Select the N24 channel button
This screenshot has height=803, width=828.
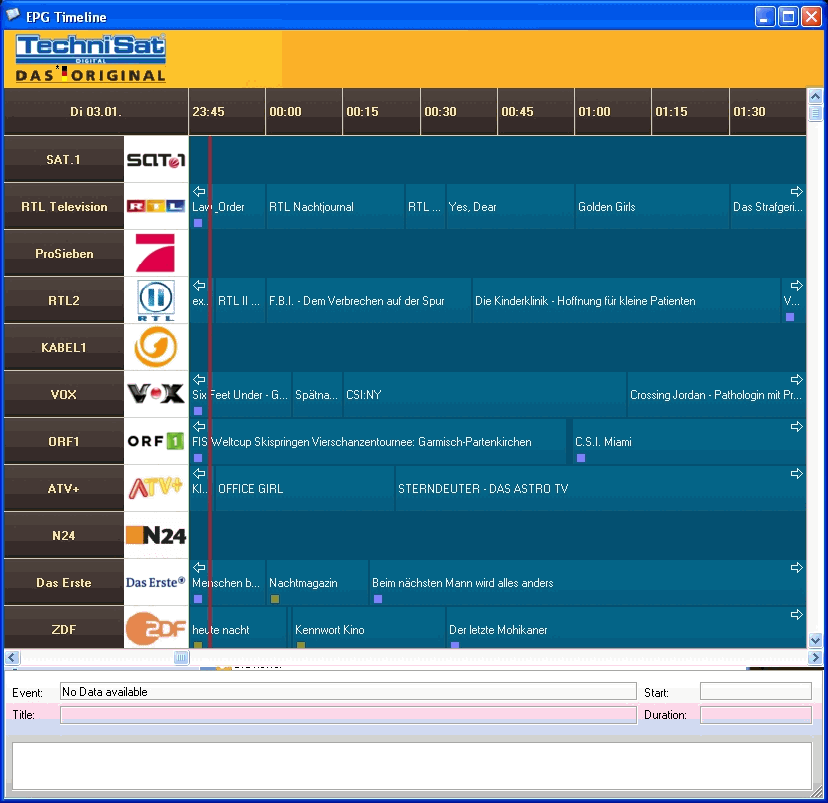[64, 535]
